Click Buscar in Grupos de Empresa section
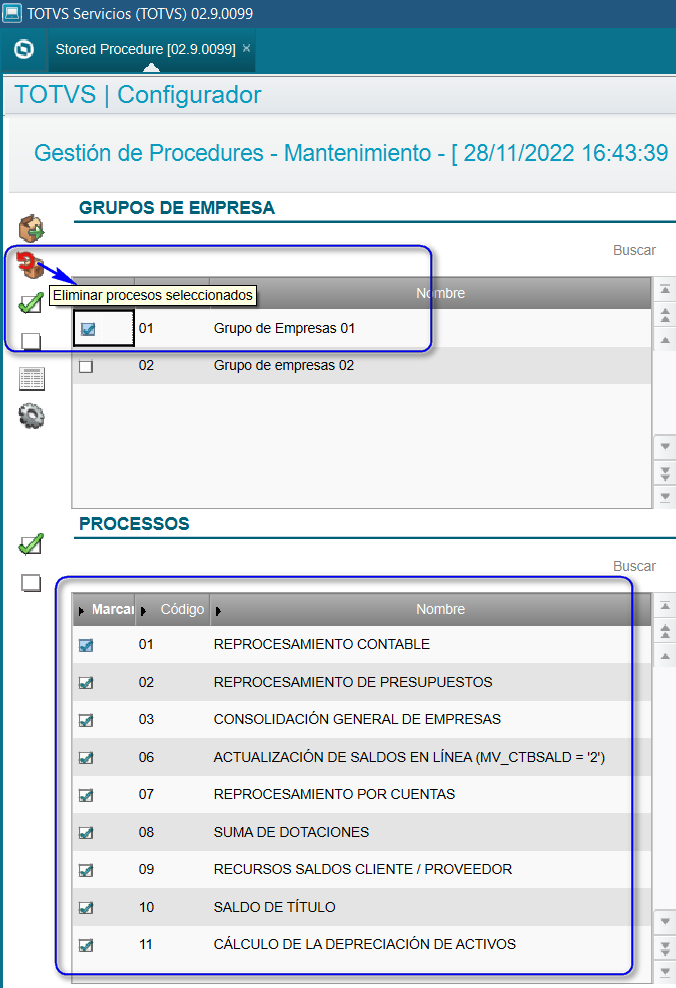676x988 pixels. pos(634,250)
